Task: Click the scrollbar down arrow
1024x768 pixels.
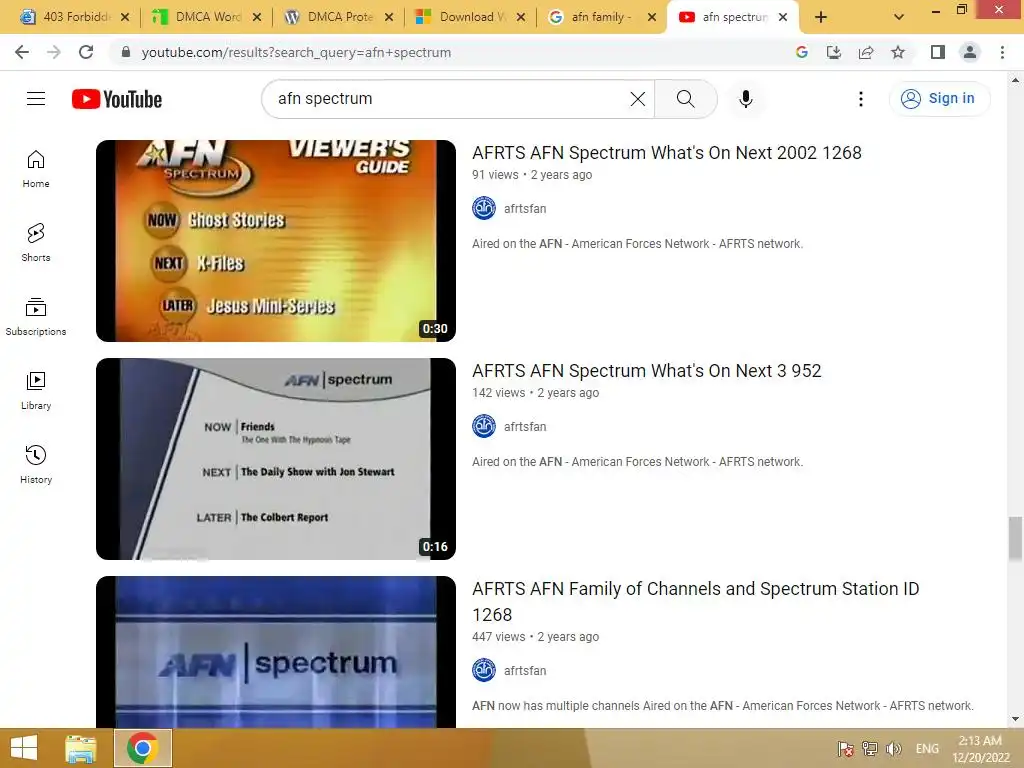Action: pyautogui.click(x=1015, y=719)
